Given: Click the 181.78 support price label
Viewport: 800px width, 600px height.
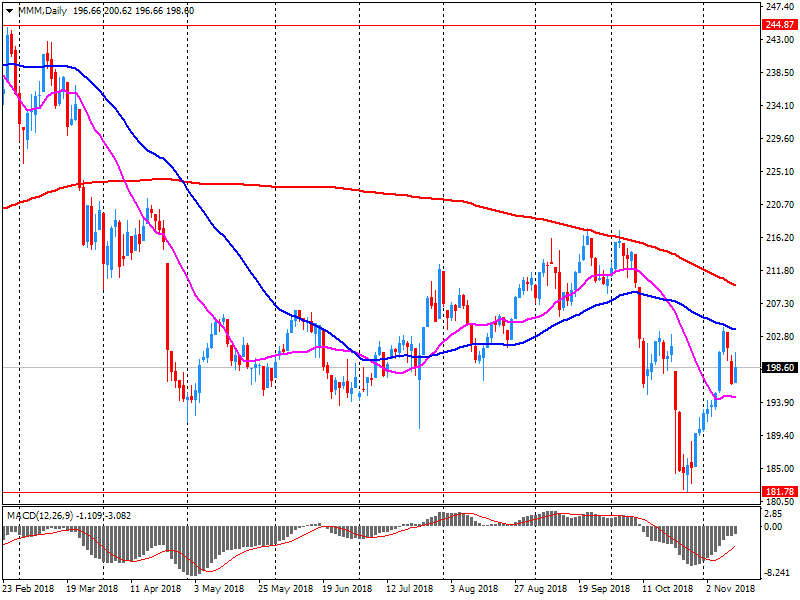Looking at the screenshot, I should [780, 492].
